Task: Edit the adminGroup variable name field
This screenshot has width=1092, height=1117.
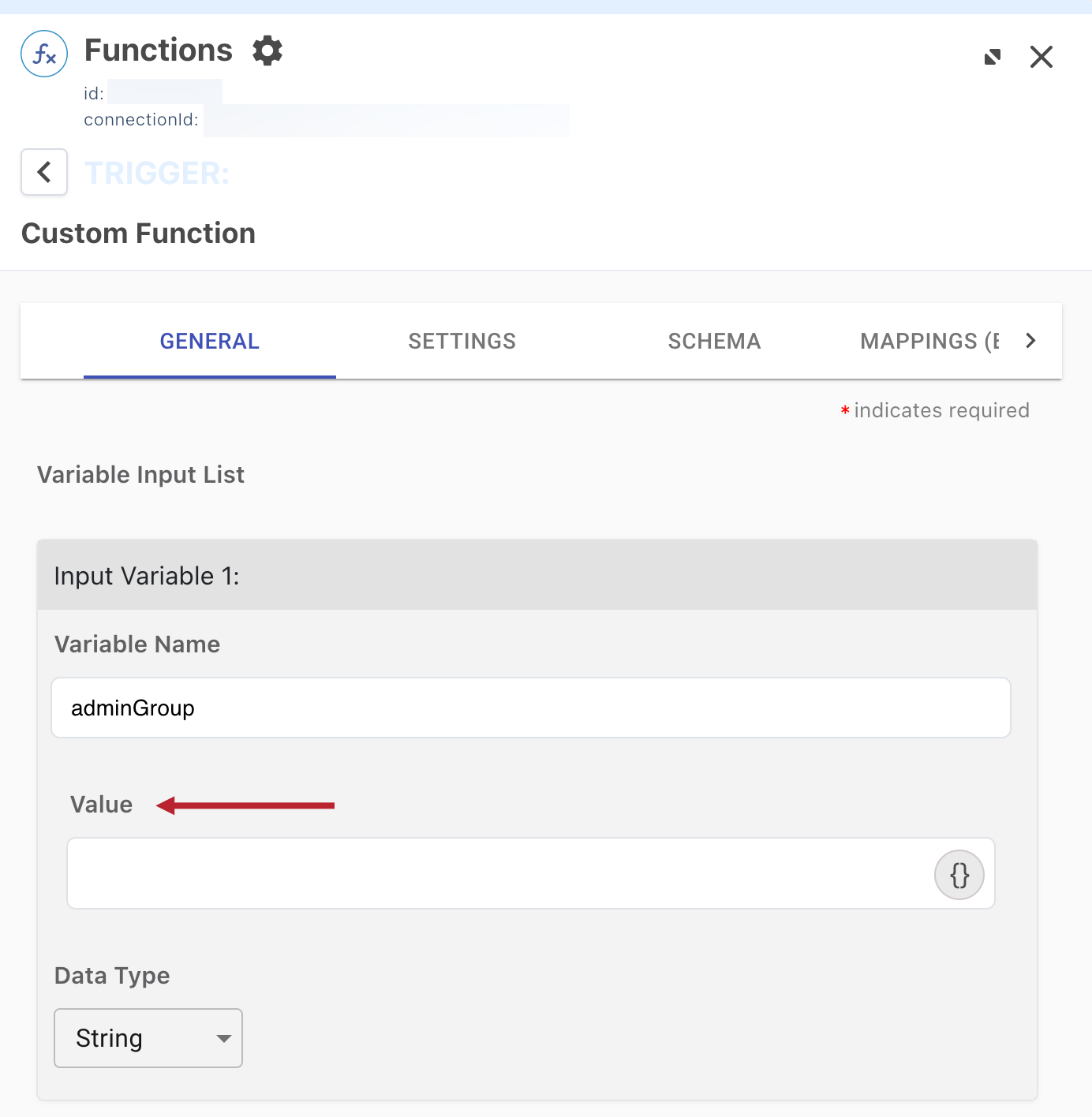Action: pos(530,708)
